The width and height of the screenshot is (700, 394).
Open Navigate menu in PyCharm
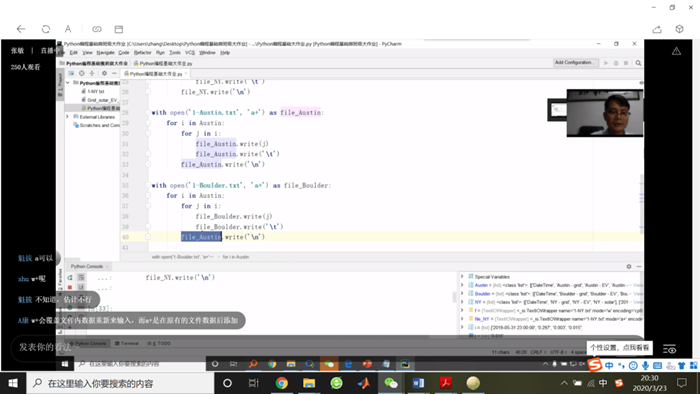point(105,53)
